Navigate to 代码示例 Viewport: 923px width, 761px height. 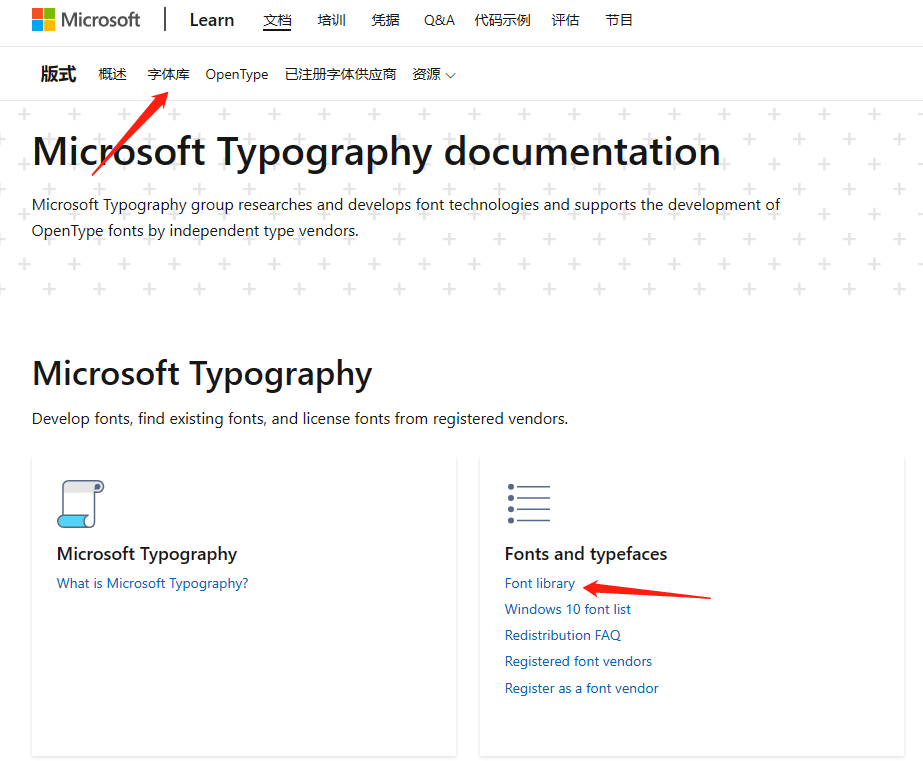[x=502, y=20]
